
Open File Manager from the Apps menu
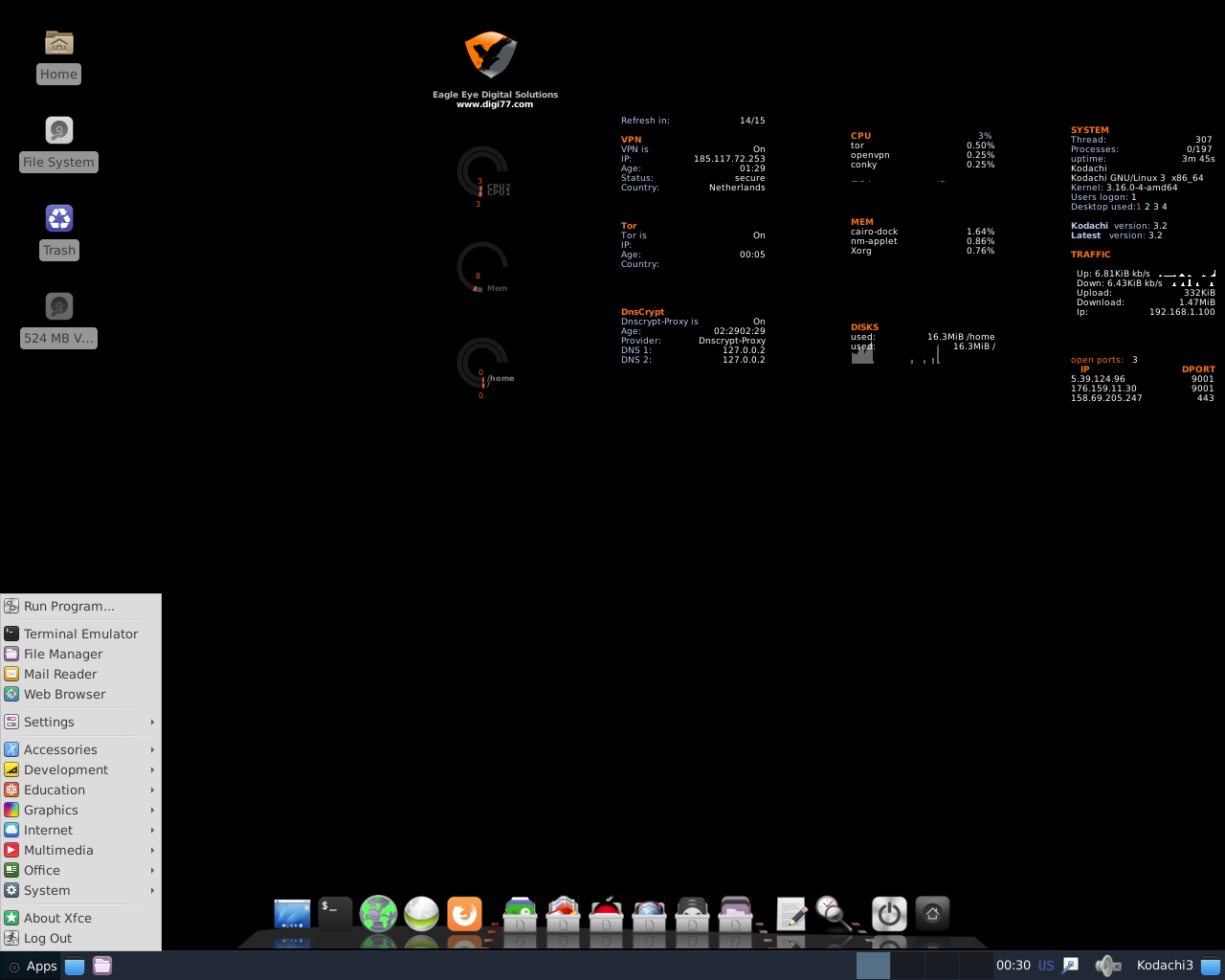(x=80, y=654)
